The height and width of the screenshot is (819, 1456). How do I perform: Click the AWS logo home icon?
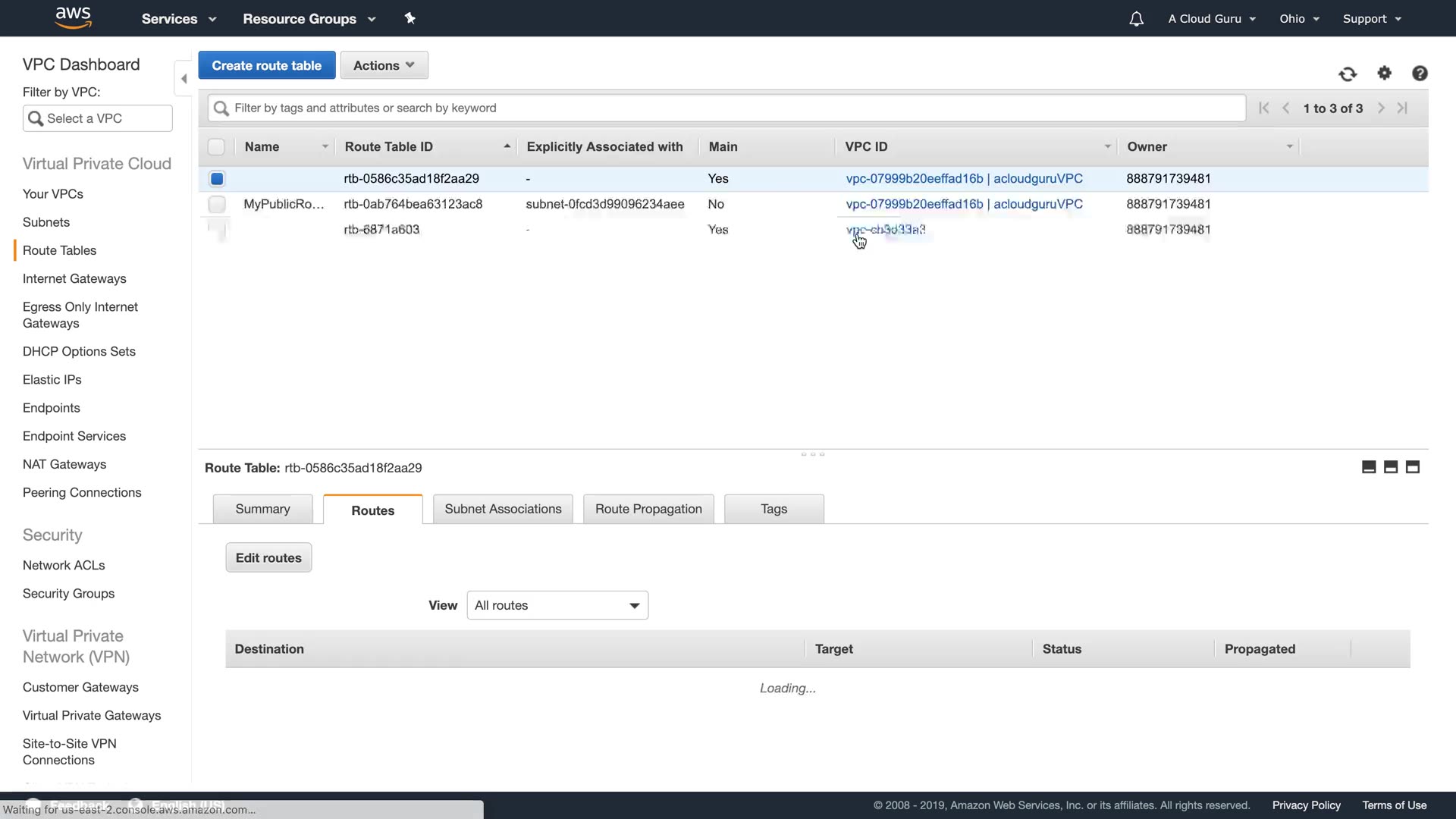[x=74, y=17]
